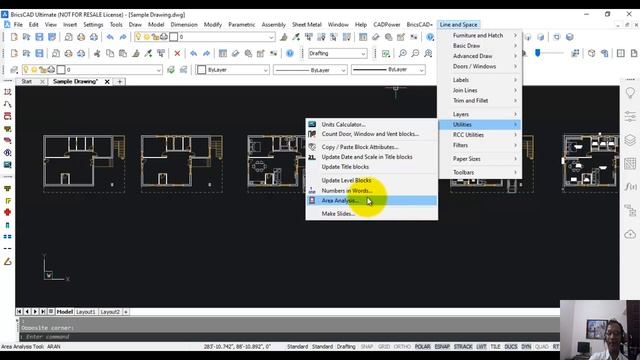Click the coordinates readout in status bar
Screen dimensions: 640x360
click(x=237, y=347)
